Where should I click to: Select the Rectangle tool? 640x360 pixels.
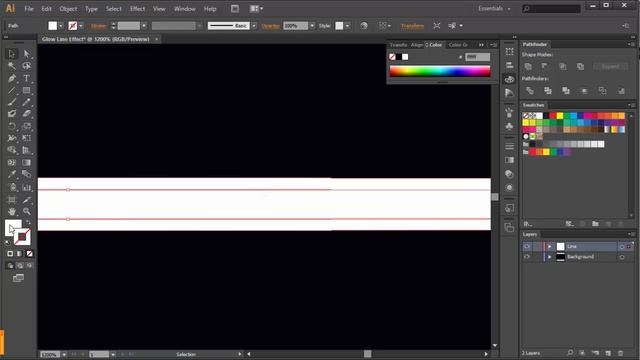(x=27, y=90)
